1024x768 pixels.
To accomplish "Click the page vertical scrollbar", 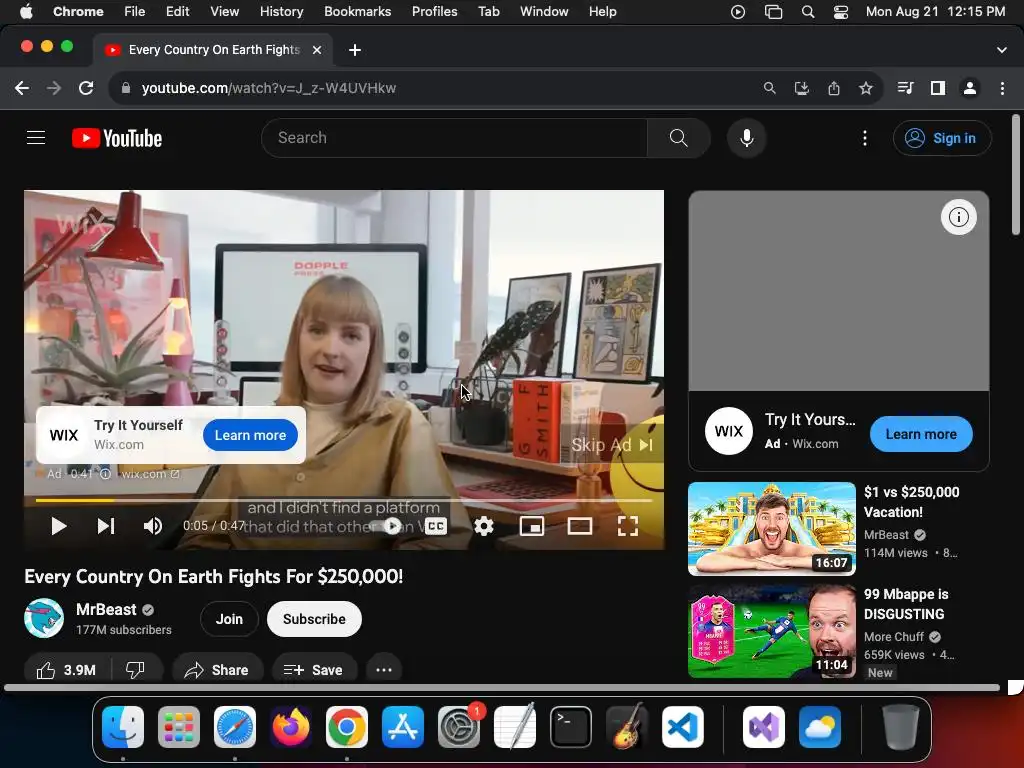I will (1016, 174).
